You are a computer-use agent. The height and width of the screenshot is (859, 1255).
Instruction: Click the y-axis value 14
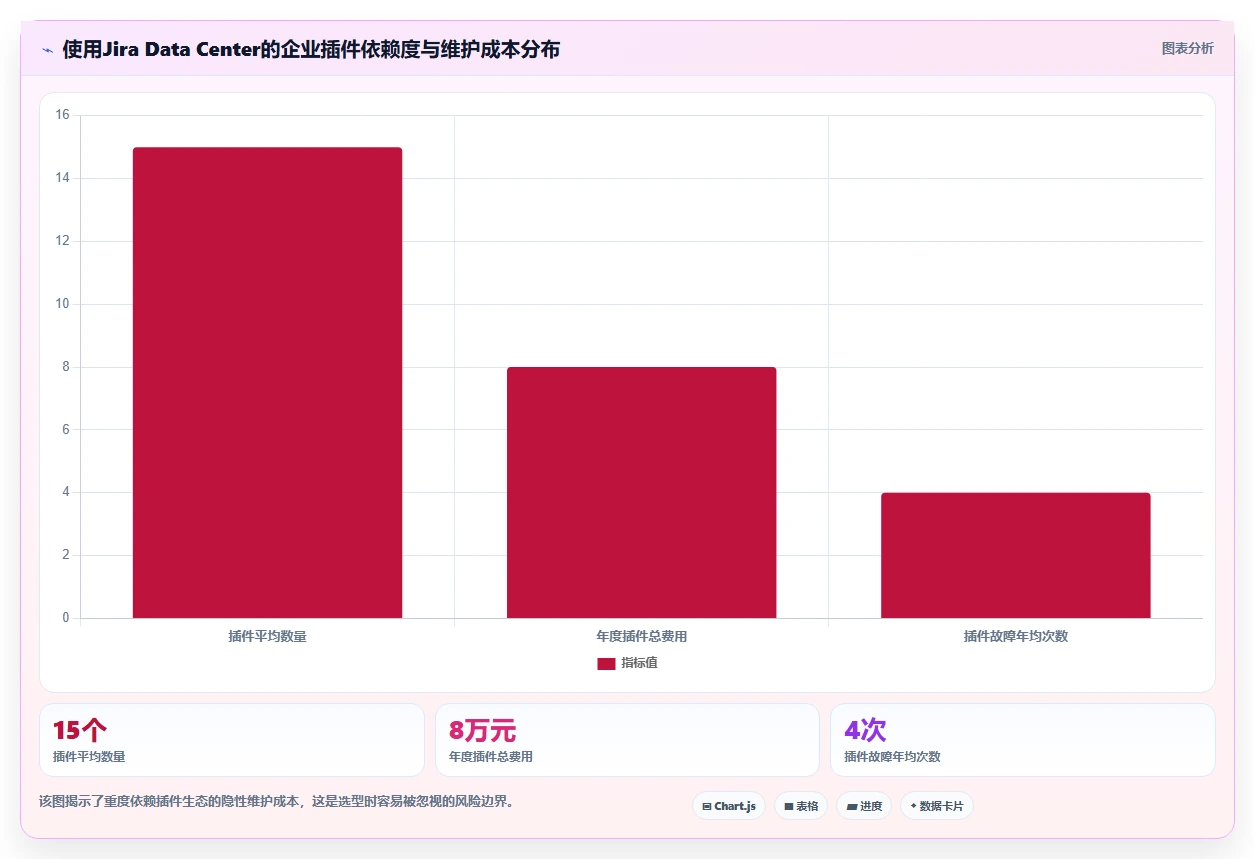coord(62,178)
